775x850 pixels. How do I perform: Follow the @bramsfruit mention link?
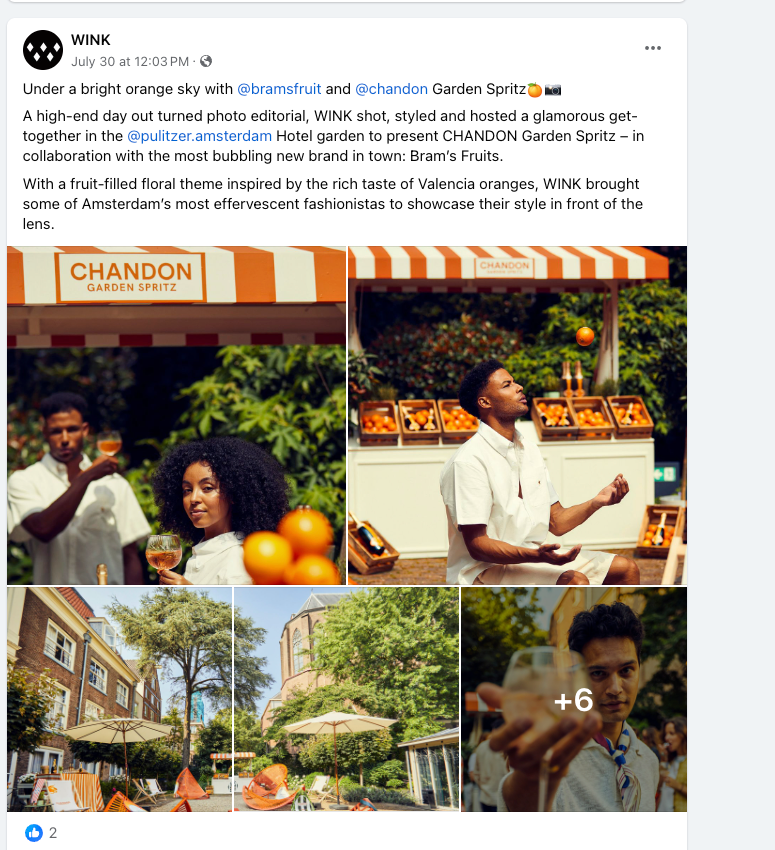[x=279, y=89]
